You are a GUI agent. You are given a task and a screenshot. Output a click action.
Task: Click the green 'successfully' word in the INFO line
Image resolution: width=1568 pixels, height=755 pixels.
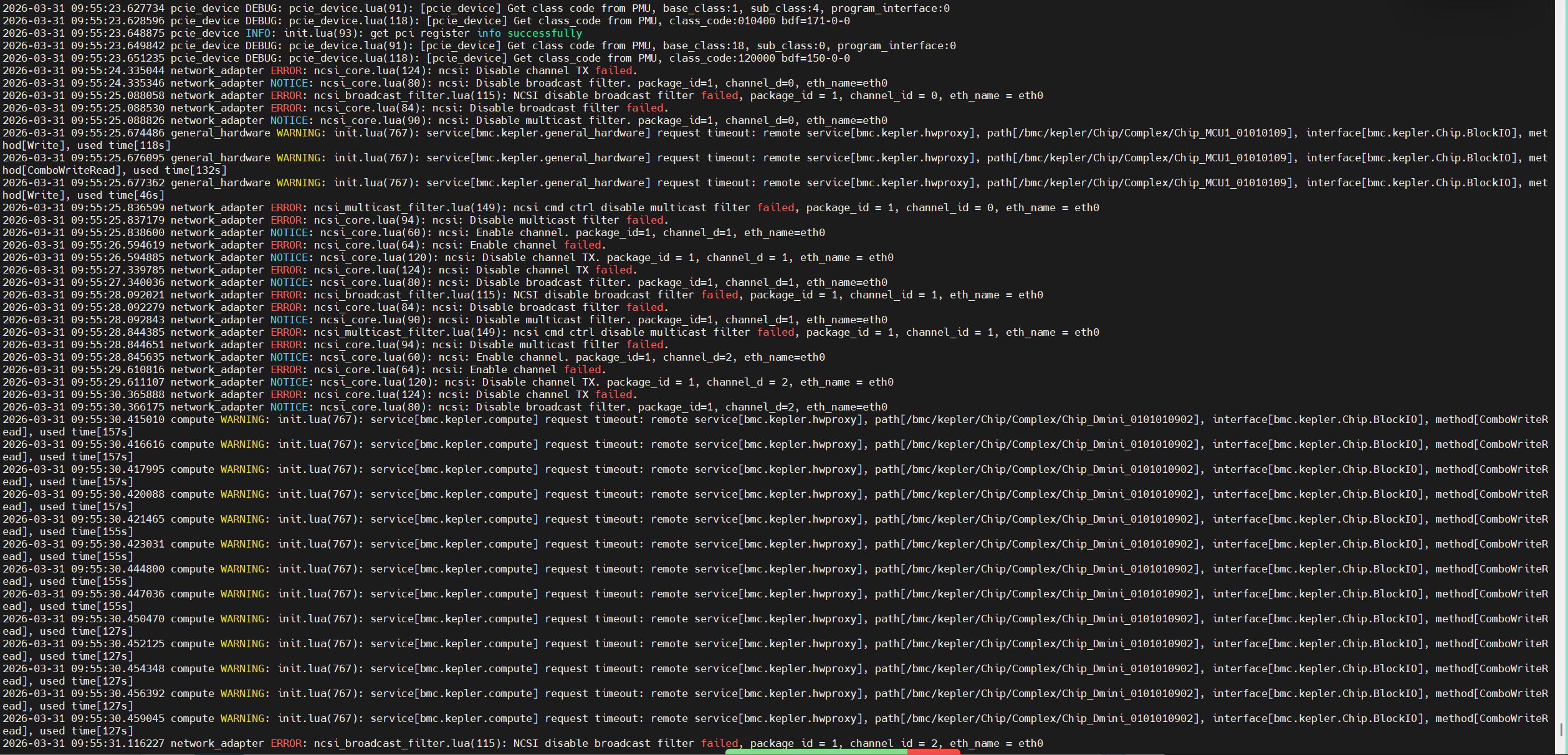(544, 33)
